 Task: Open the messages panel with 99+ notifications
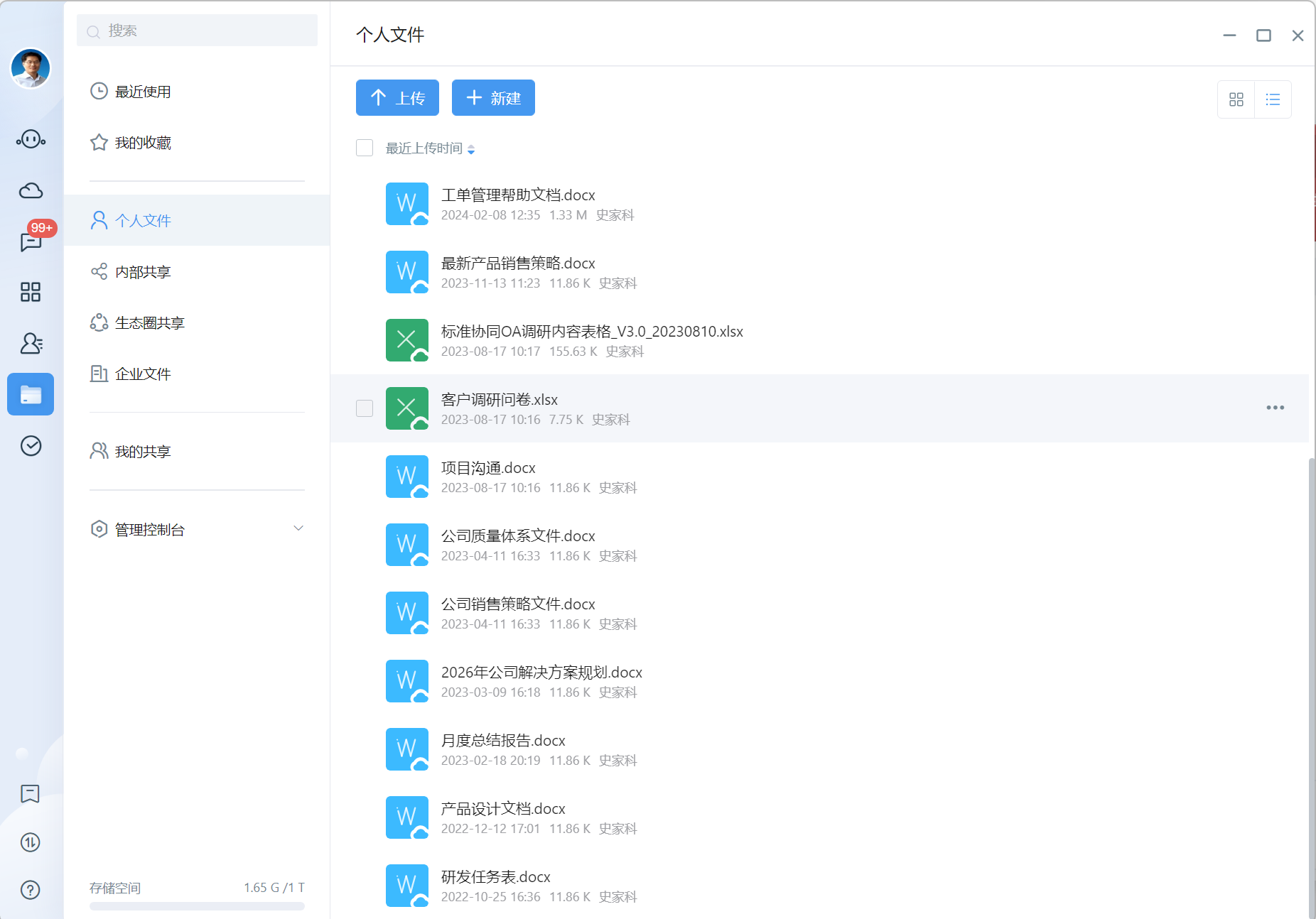[30, 241]
